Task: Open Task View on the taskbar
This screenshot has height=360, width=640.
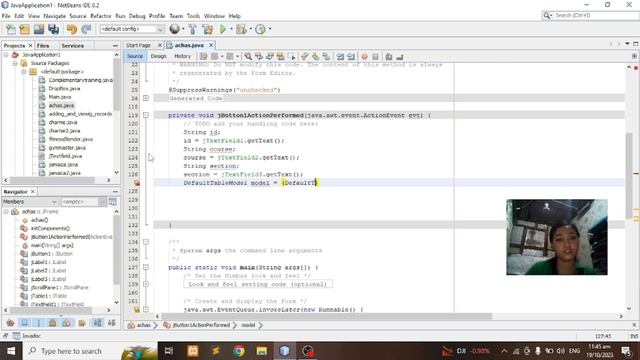Action: (x=169, y=351)
